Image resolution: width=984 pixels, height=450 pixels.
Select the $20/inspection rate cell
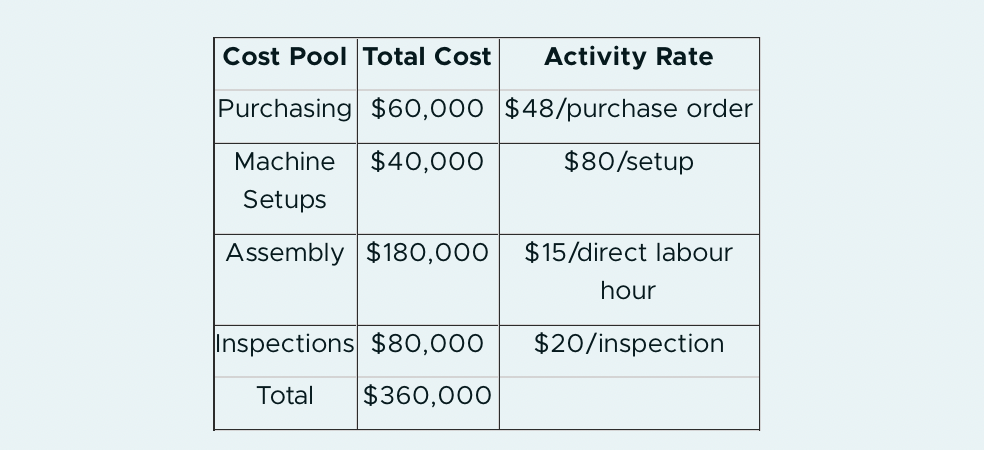629,351
